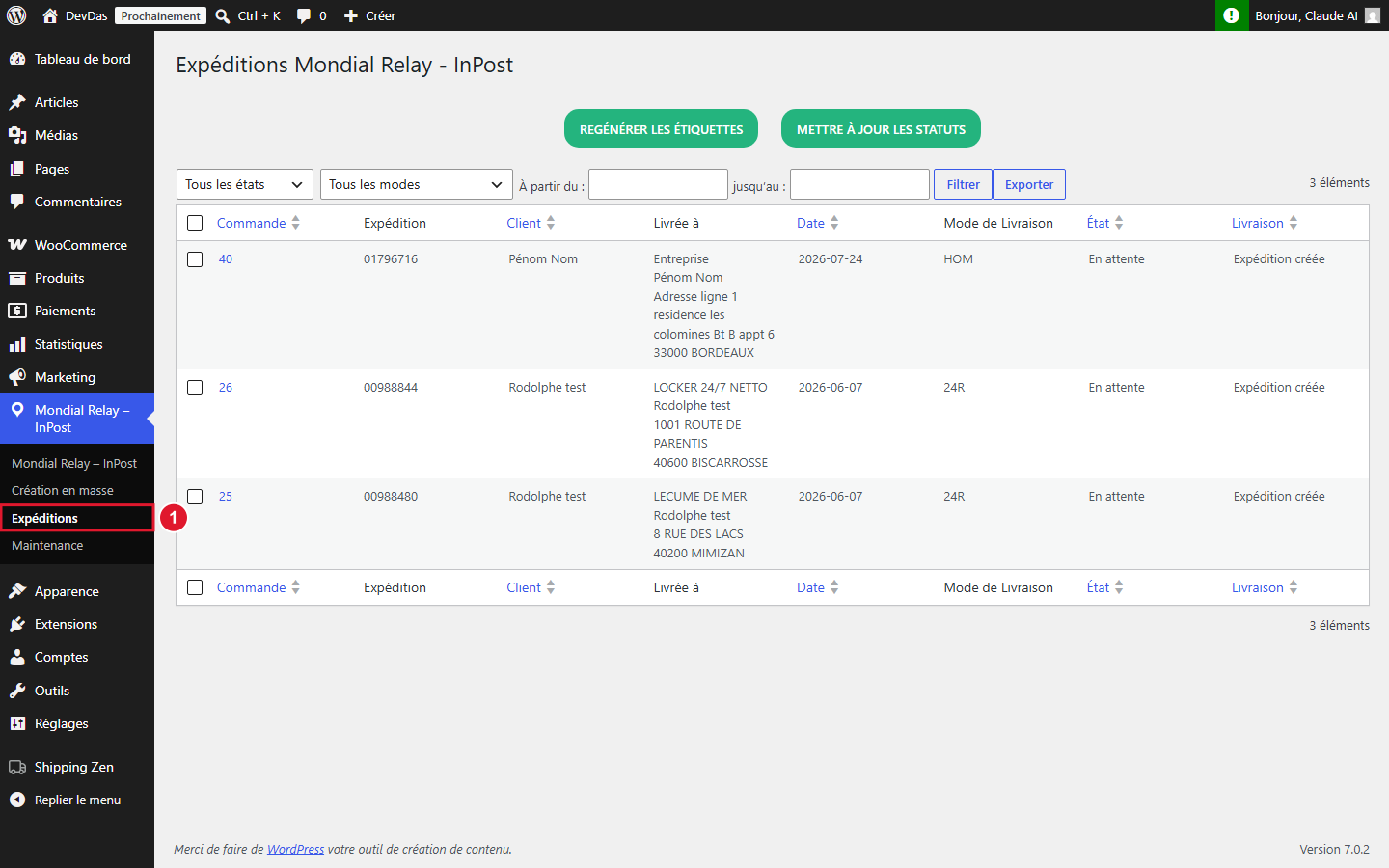Open the DevDas site home icon

tap(50, 15)
